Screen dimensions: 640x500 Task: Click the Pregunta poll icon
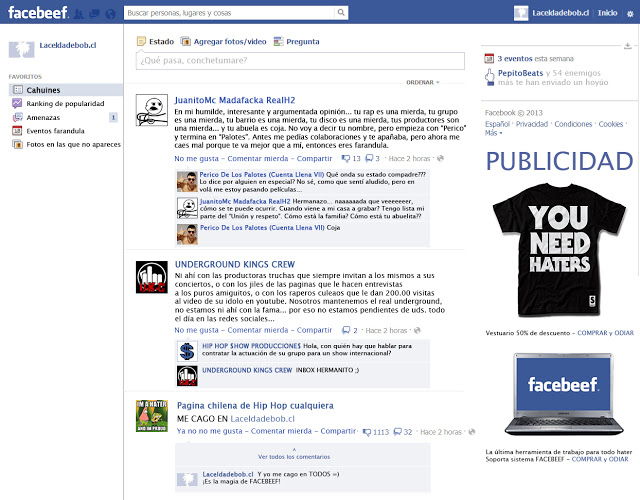(278, 41)
